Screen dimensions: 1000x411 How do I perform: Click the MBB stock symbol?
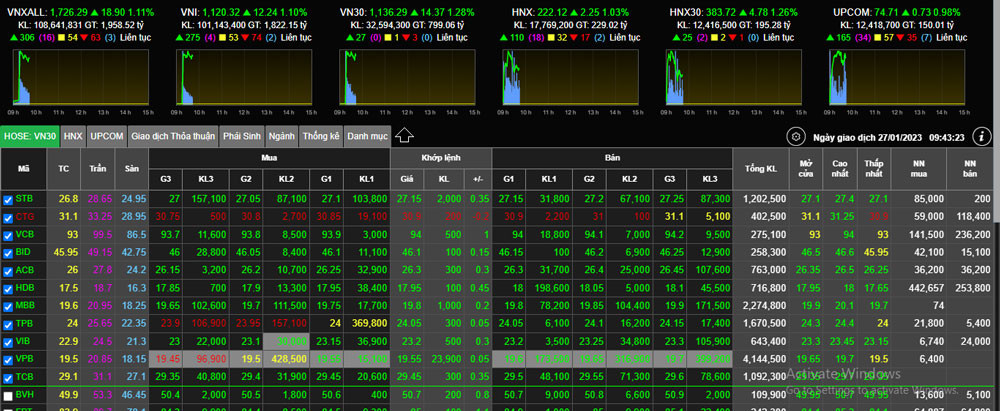(x=25, y=306)
